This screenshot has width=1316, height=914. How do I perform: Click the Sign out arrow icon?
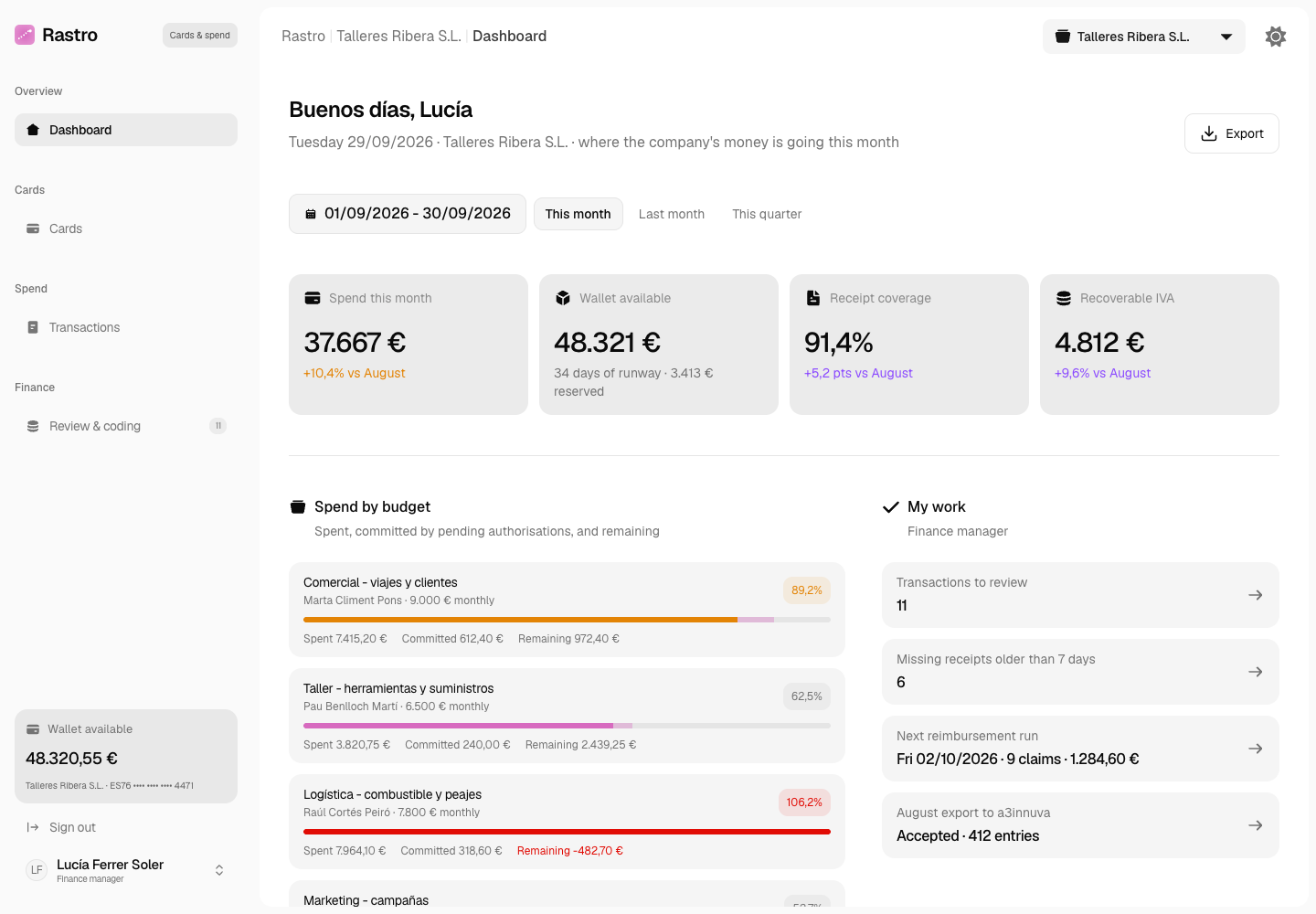[33, 827]
